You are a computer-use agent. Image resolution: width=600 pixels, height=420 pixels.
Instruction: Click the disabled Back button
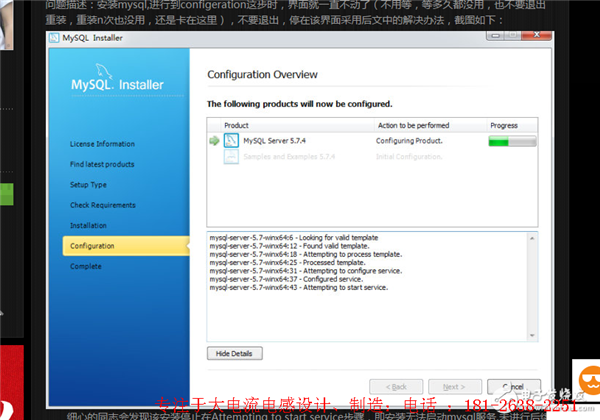pos(396,387)
